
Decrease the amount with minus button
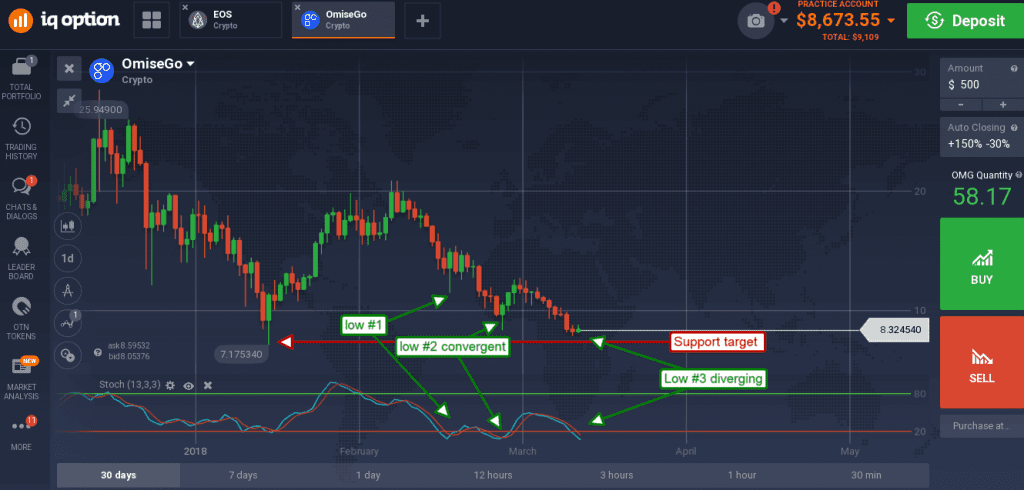(960, 105)
